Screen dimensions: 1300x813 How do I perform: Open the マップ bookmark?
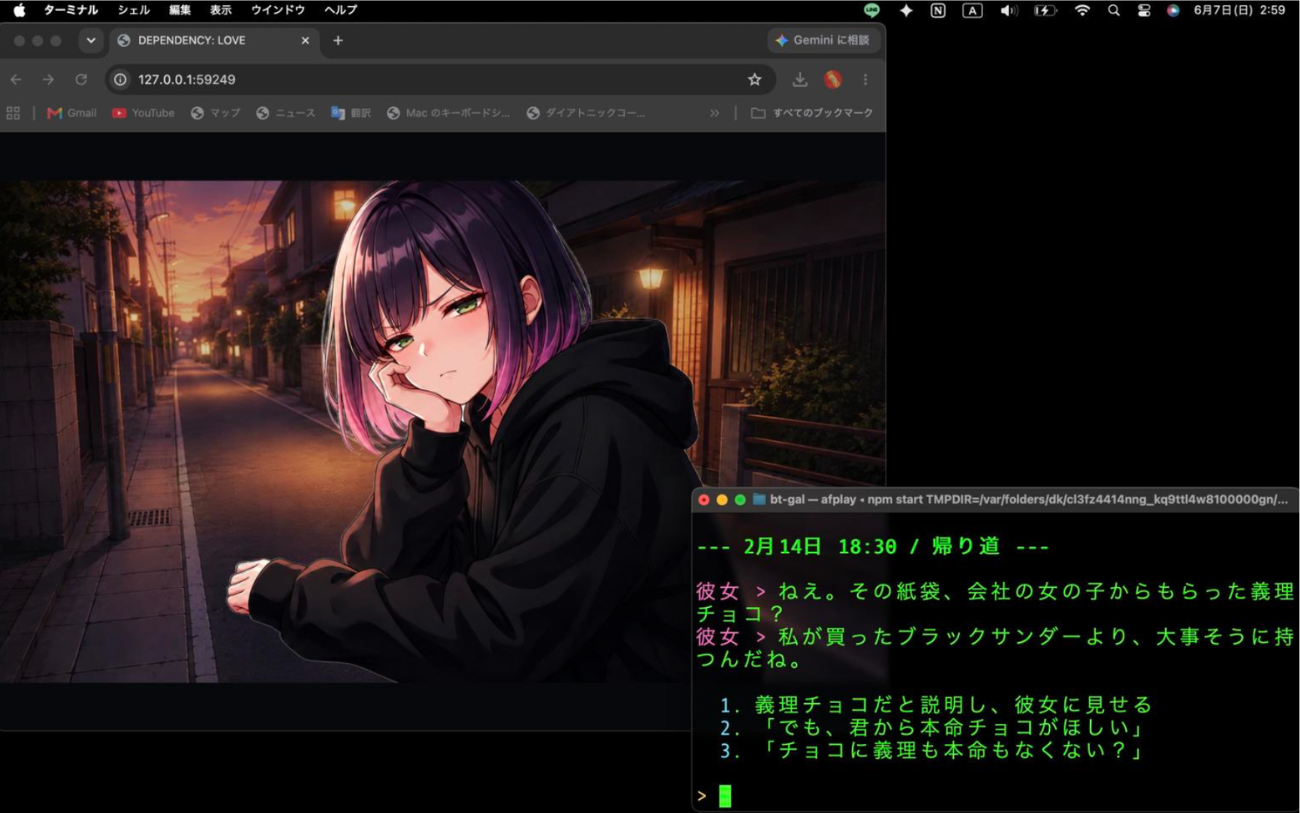click(215, 113)
